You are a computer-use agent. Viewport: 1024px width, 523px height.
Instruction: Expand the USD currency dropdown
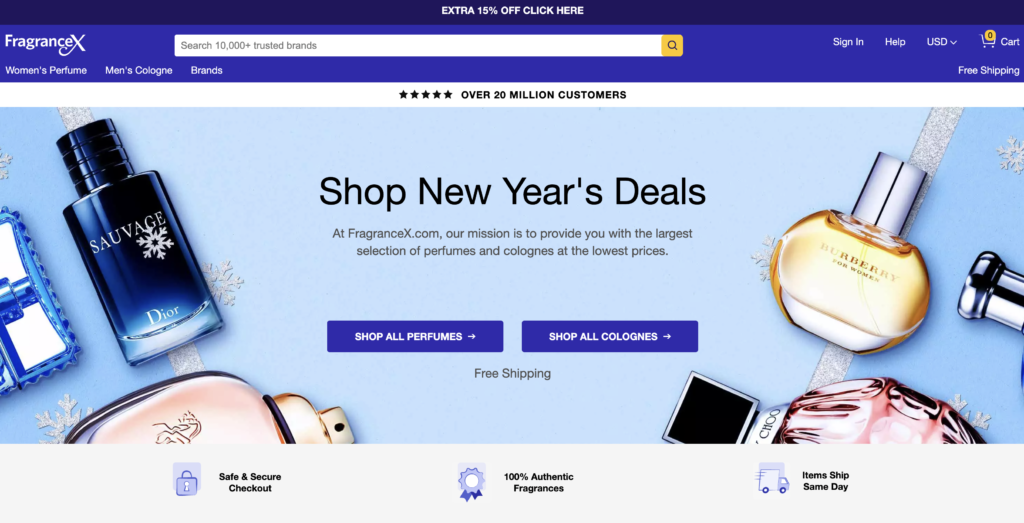point(941,42)
